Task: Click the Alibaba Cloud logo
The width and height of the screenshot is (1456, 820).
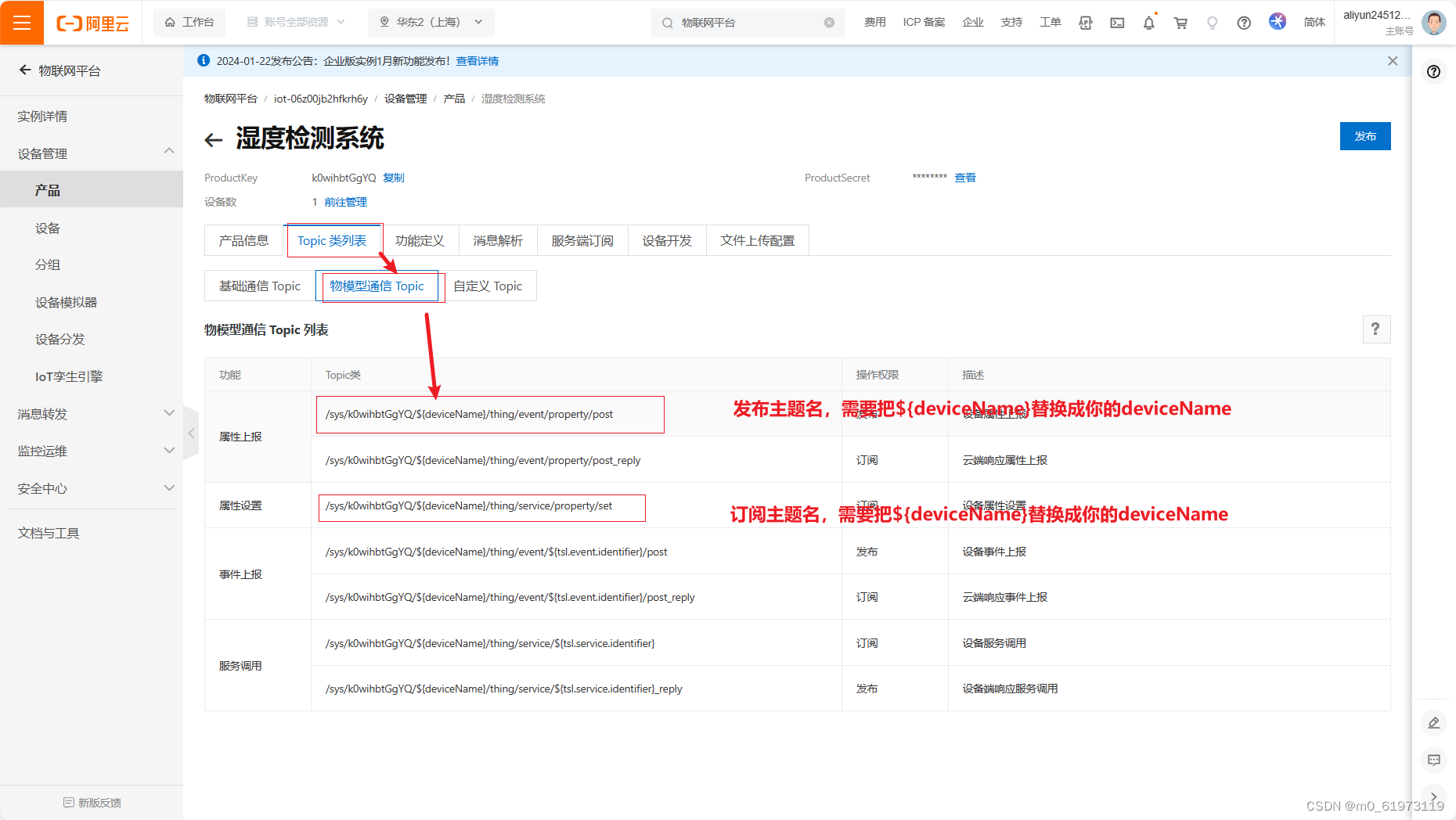Action: pyautogui.click(x=92, y=23)
